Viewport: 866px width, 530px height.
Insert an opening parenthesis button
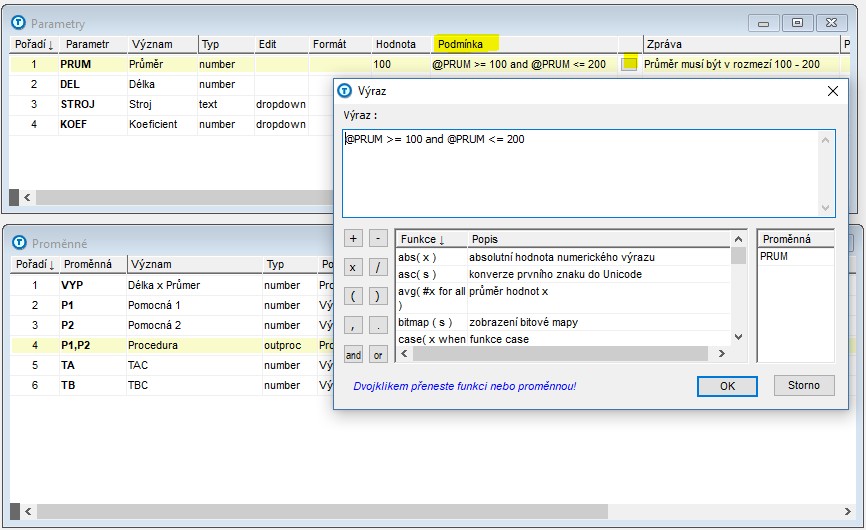click(353, 296)
